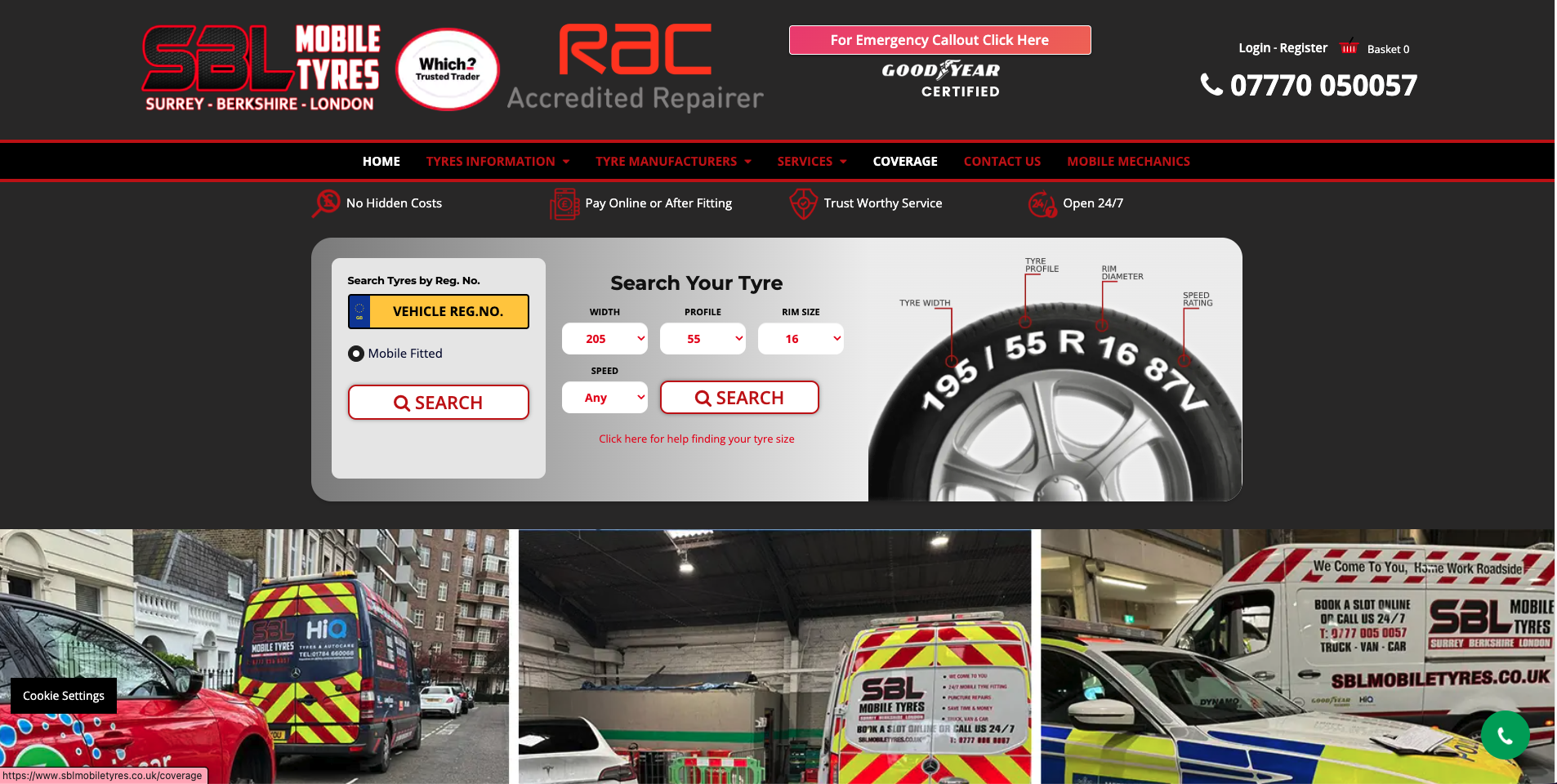Go to the Home menu item
The height and width of the screenshot is (784, 1557).
point(381,162)
